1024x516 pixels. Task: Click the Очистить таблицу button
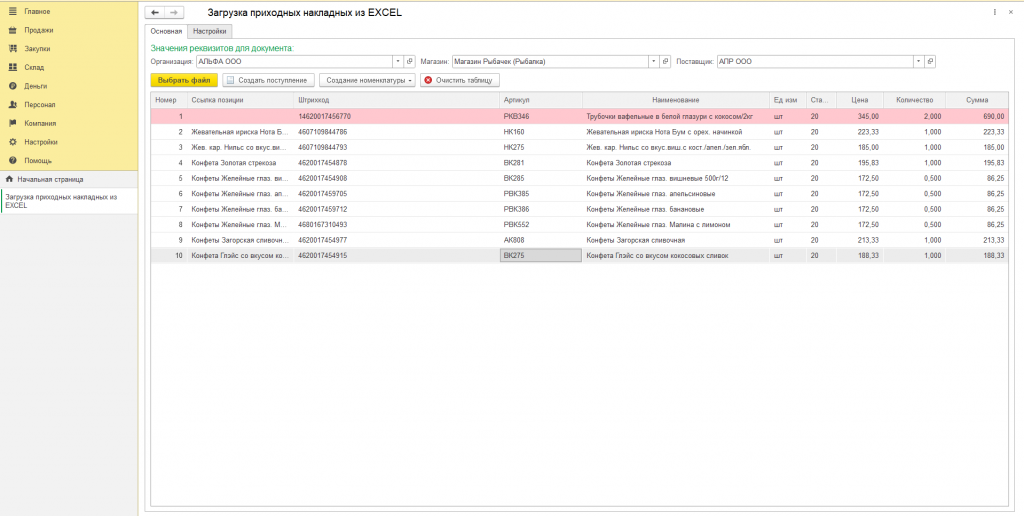[459, 80]
